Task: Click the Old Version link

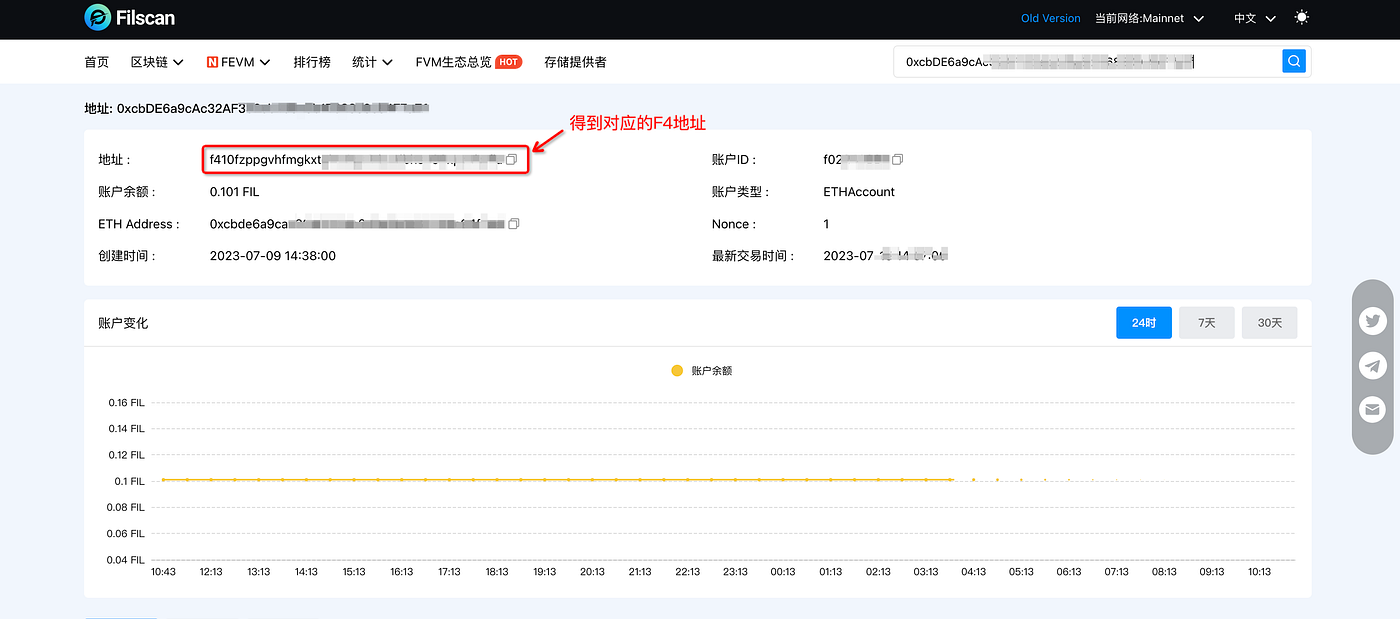Action: (x=1050, y=18)
